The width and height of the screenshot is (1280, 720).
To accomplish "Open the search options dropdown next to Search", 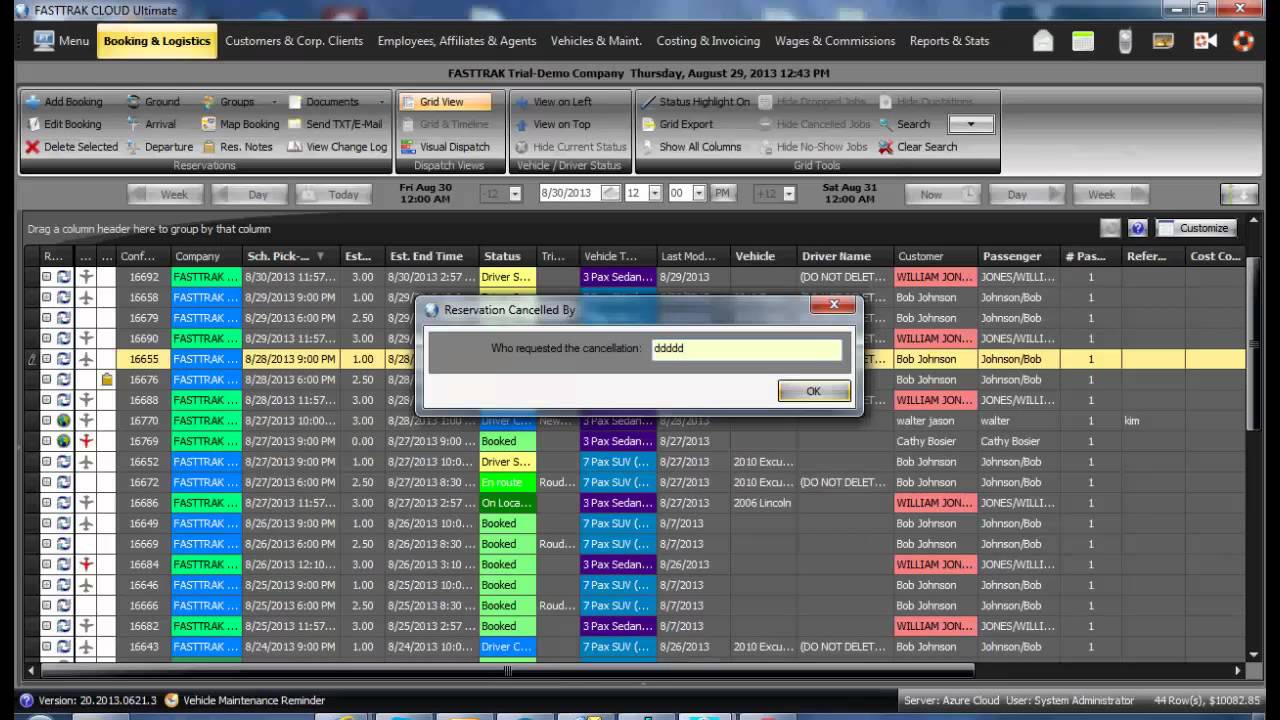I will (x=970, y=124).
